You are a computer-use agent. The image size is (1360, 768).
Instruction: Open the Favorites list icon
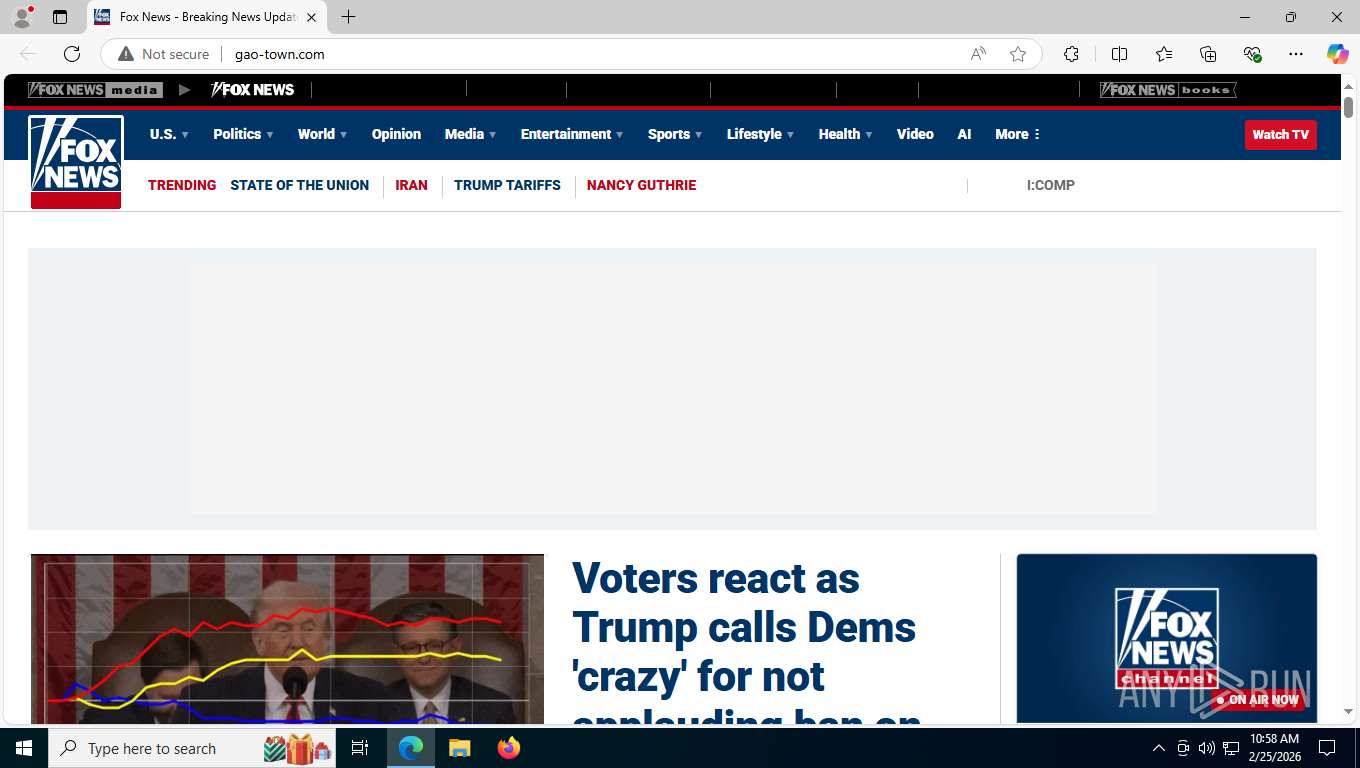point(1164,54)
